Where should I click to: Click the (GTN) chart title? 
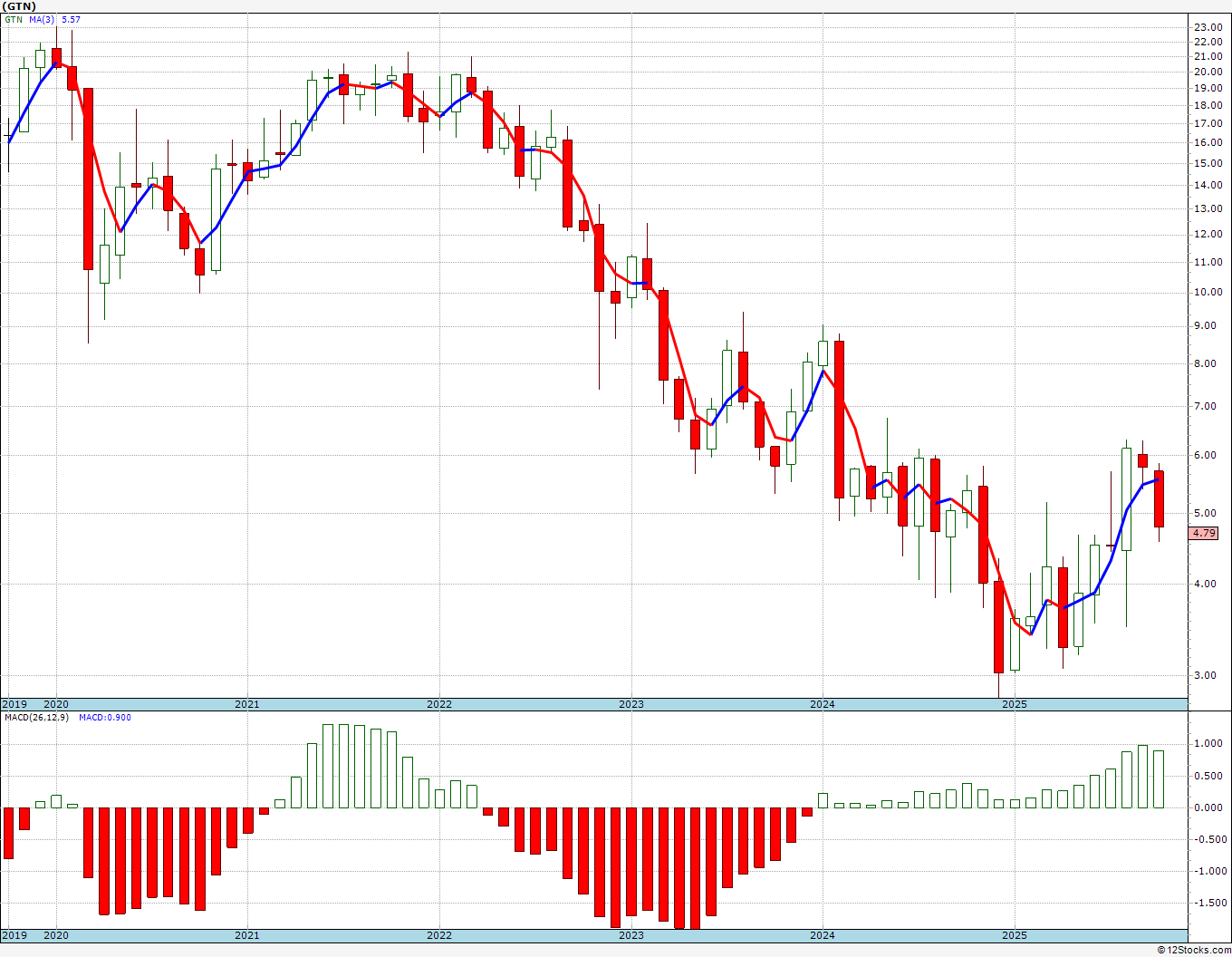click(x=19, y=6)
